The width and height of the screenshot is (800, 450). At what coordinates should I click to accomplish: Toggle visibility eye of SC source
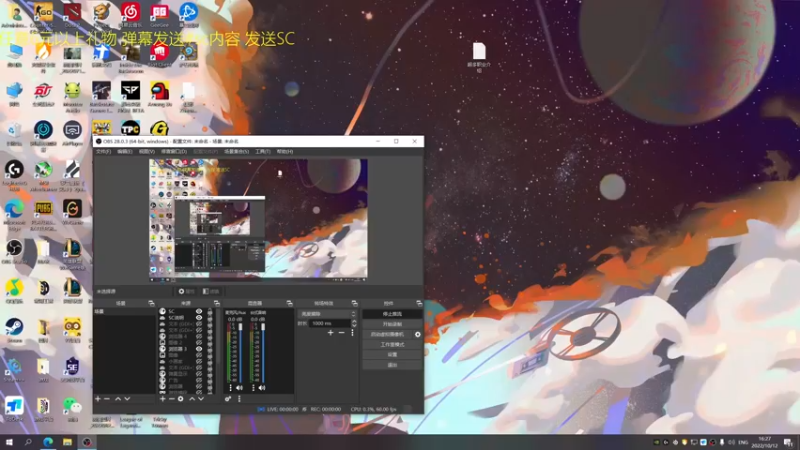tap(199, 311)
